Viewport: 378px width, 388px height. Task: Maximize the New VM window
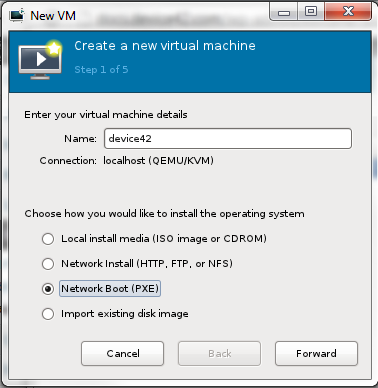[x=311, y=12]
